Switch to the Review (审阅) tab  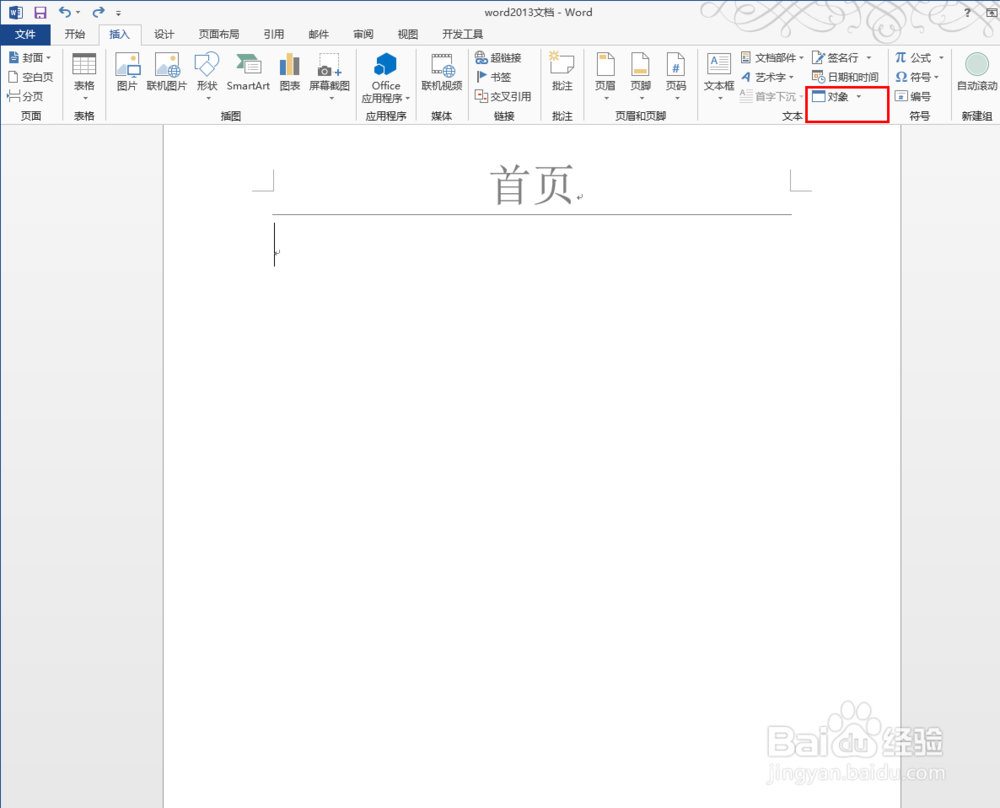tap(363, 34)
